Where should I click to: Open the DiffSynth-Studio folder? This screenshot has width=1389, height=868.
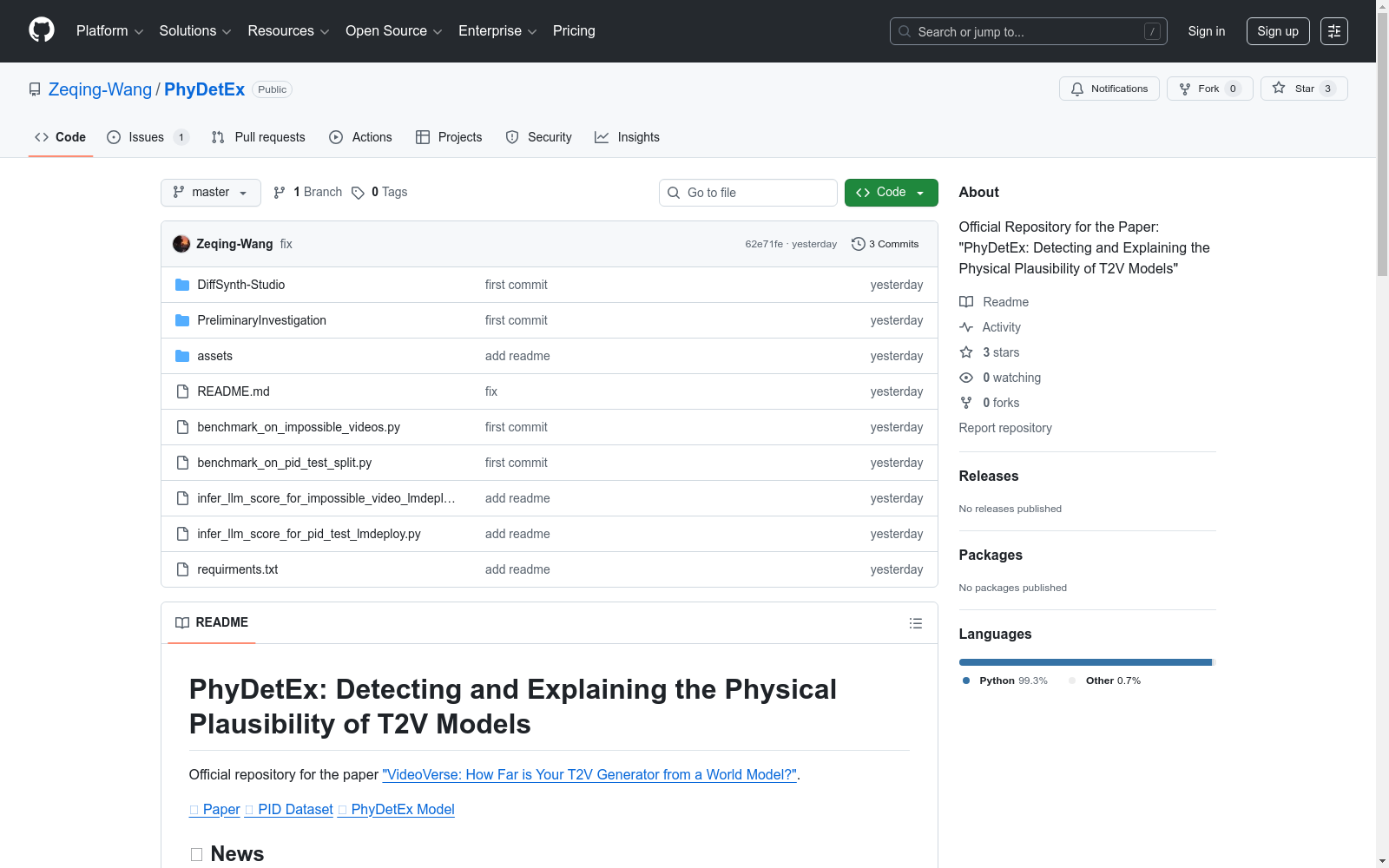point(241,285)
